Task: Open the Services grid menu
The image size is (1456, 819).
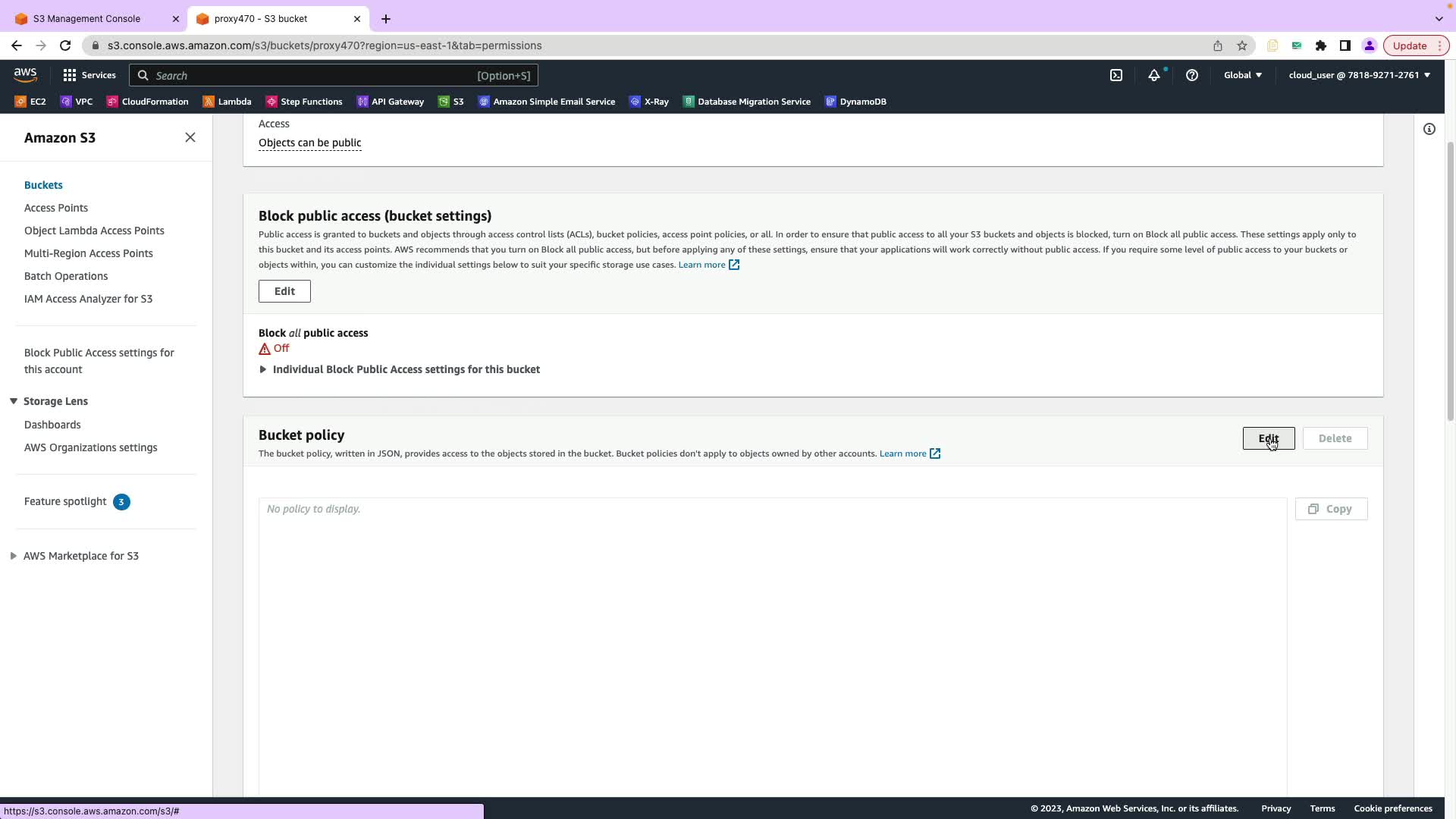Action: click(89, 75)
